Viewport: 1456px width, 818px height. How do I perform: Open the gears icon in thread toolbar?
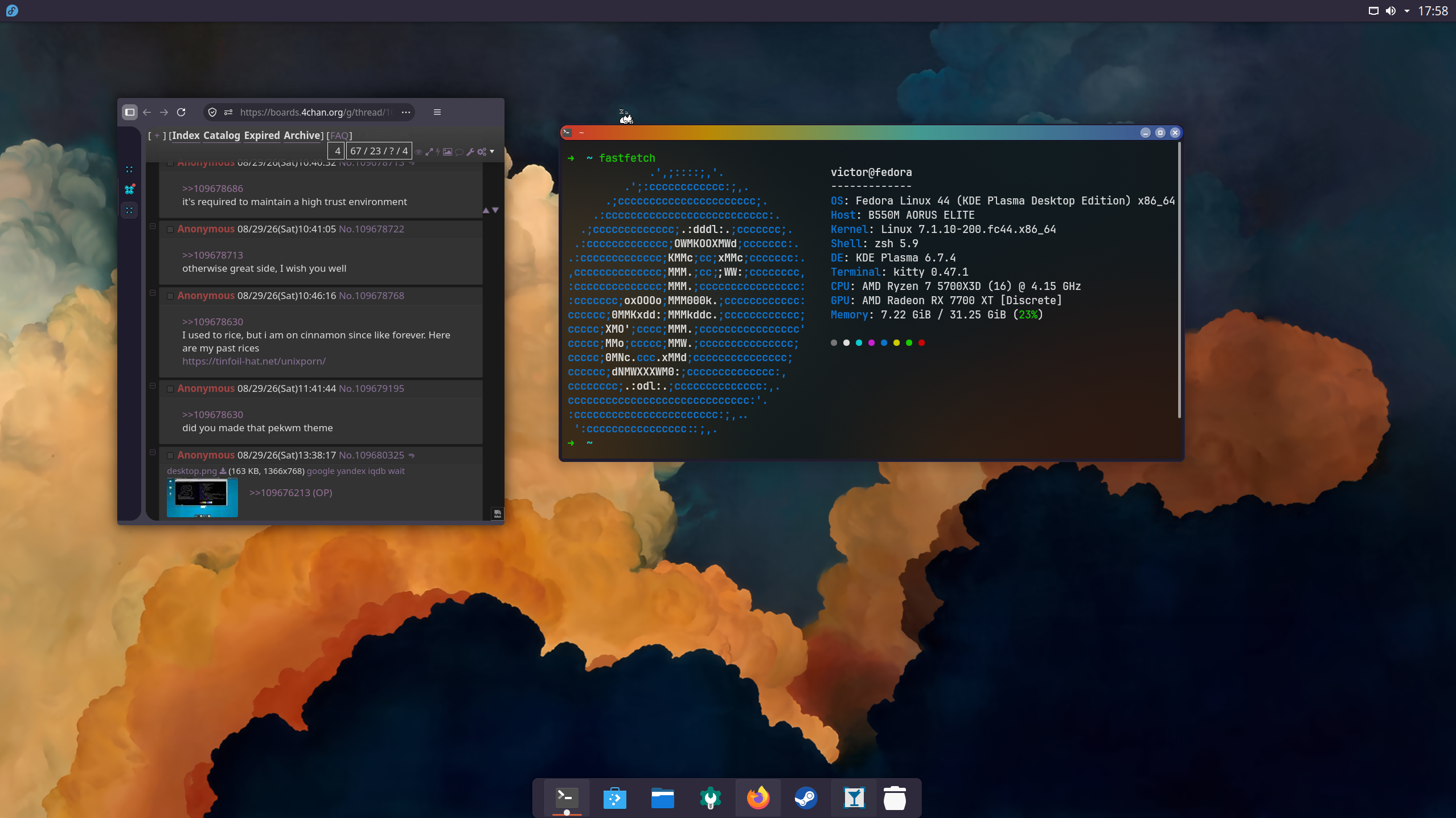(482, 152)
